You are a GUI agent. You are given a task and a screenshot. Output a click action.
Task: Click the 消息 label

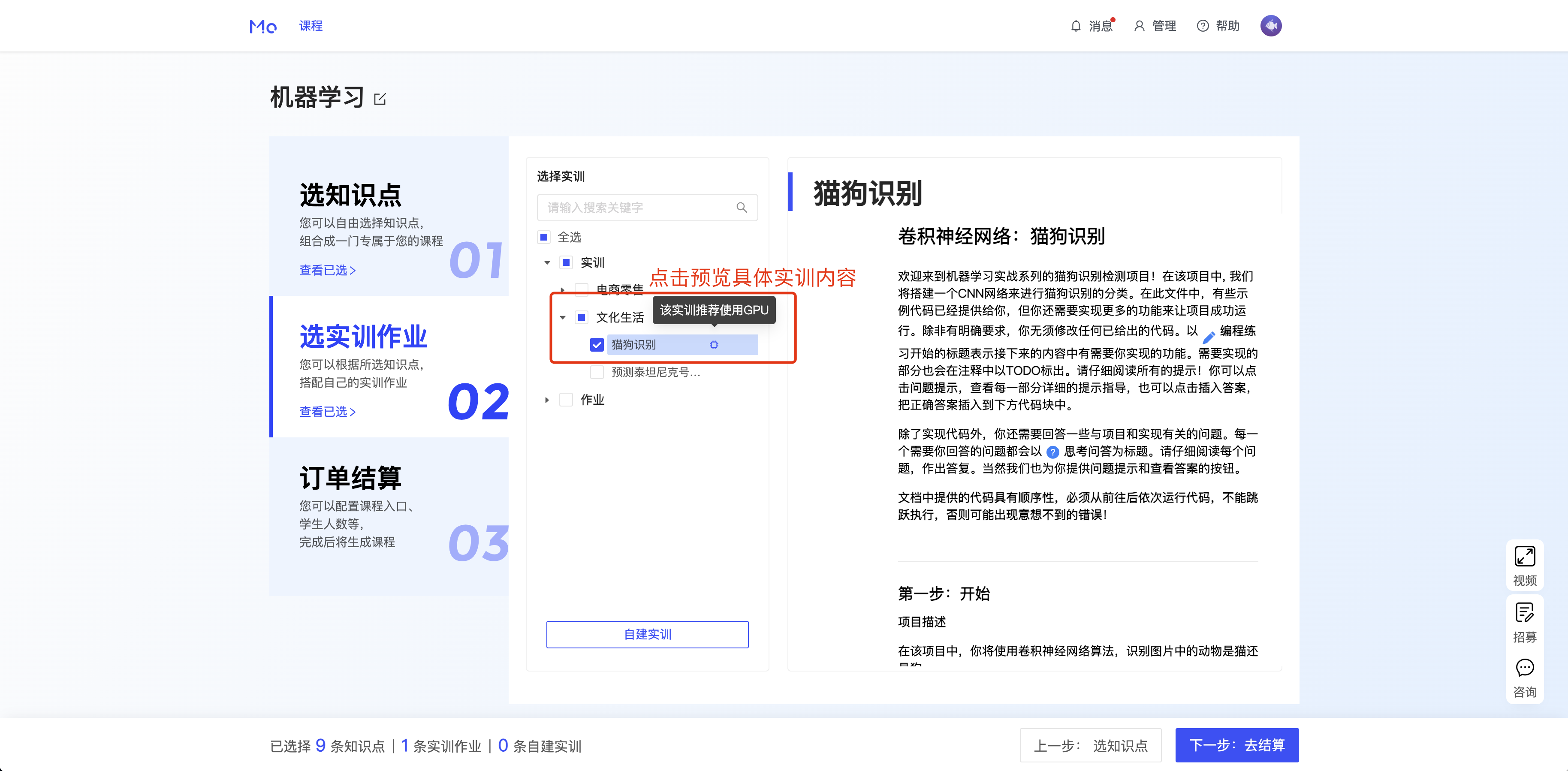tap(1101, 26)
